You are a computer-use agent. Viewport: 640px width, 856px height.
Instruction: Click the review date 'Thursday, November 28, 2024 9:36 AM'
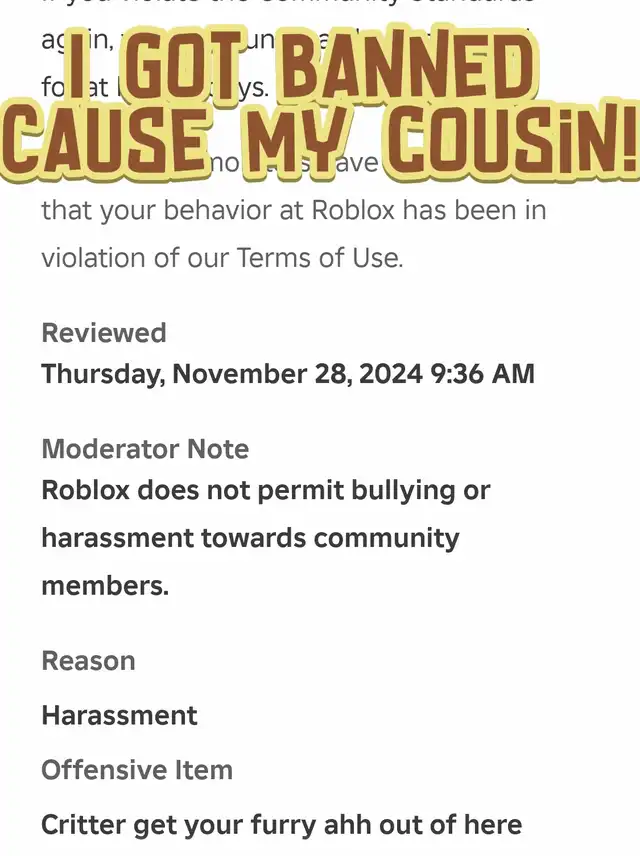point(288,374)
